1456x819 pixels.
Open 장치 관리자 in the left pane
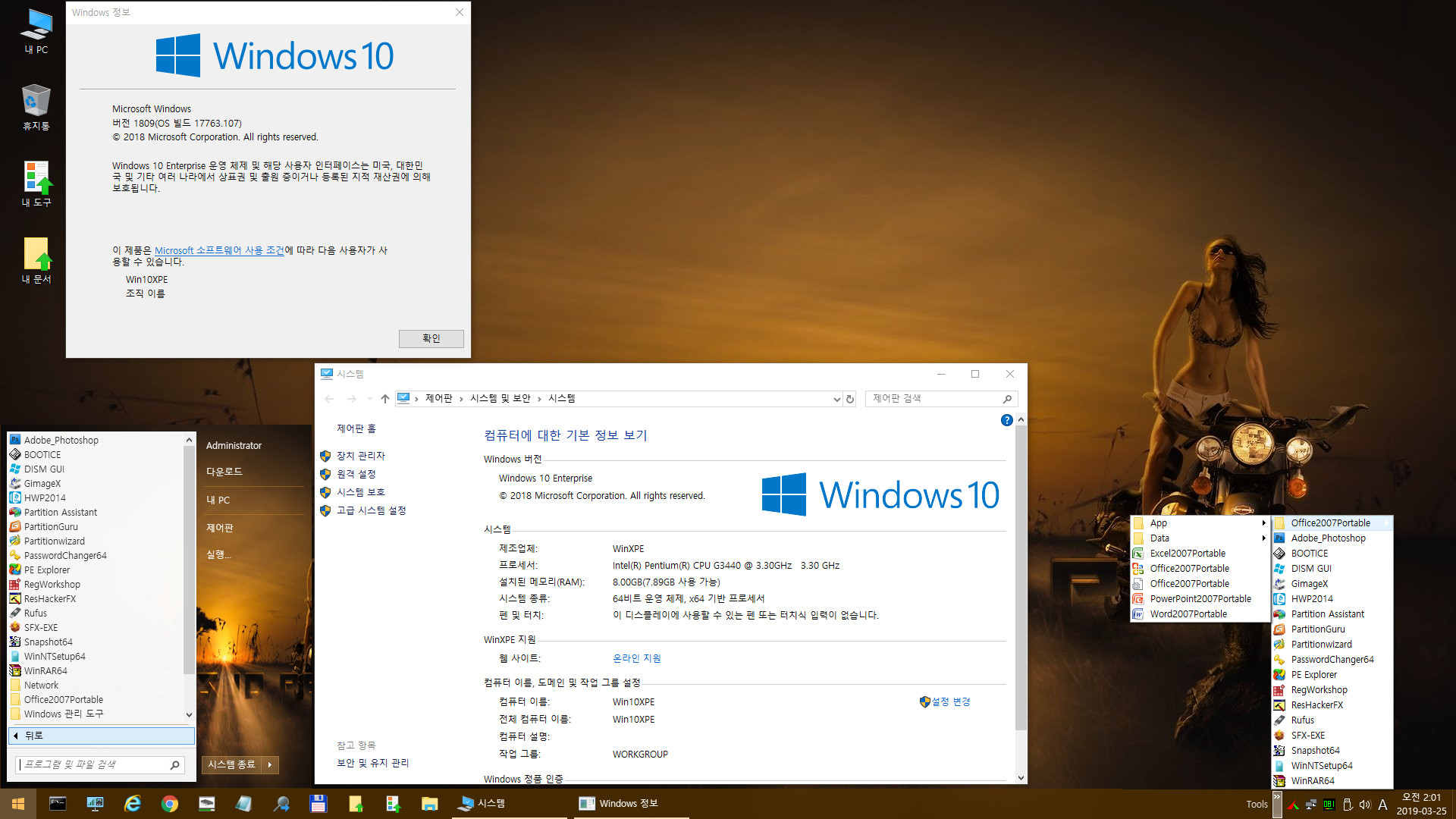pos(361,456)
